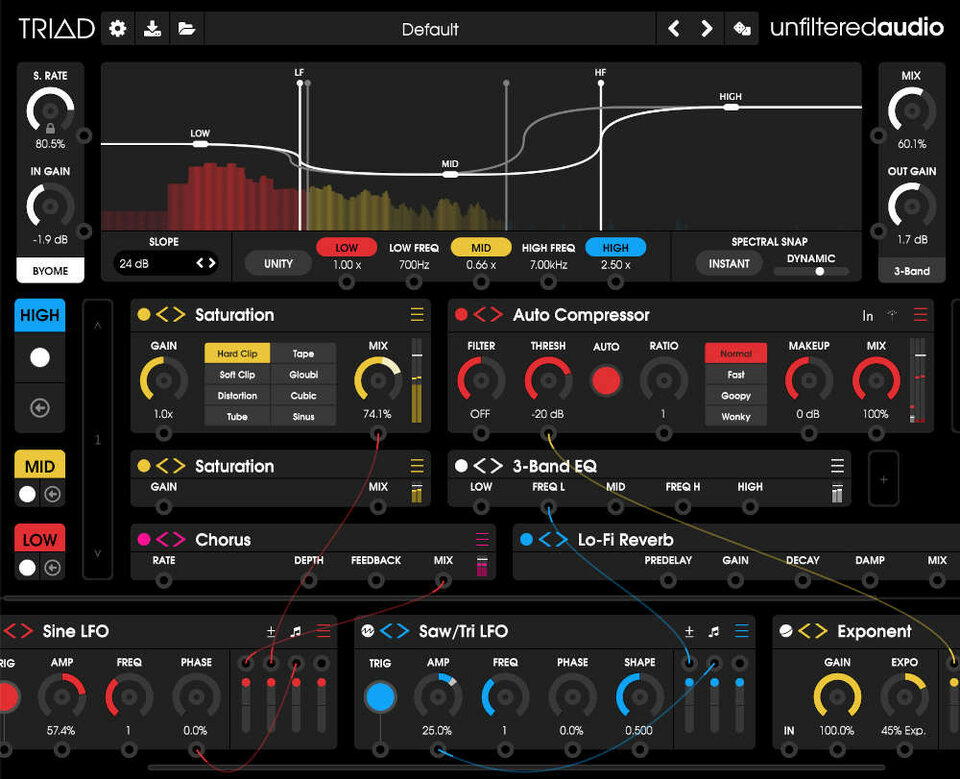Click the preset randomize icon beside the arrows
The height and width of the screenshot is (779, 960).
pos(741,28)
